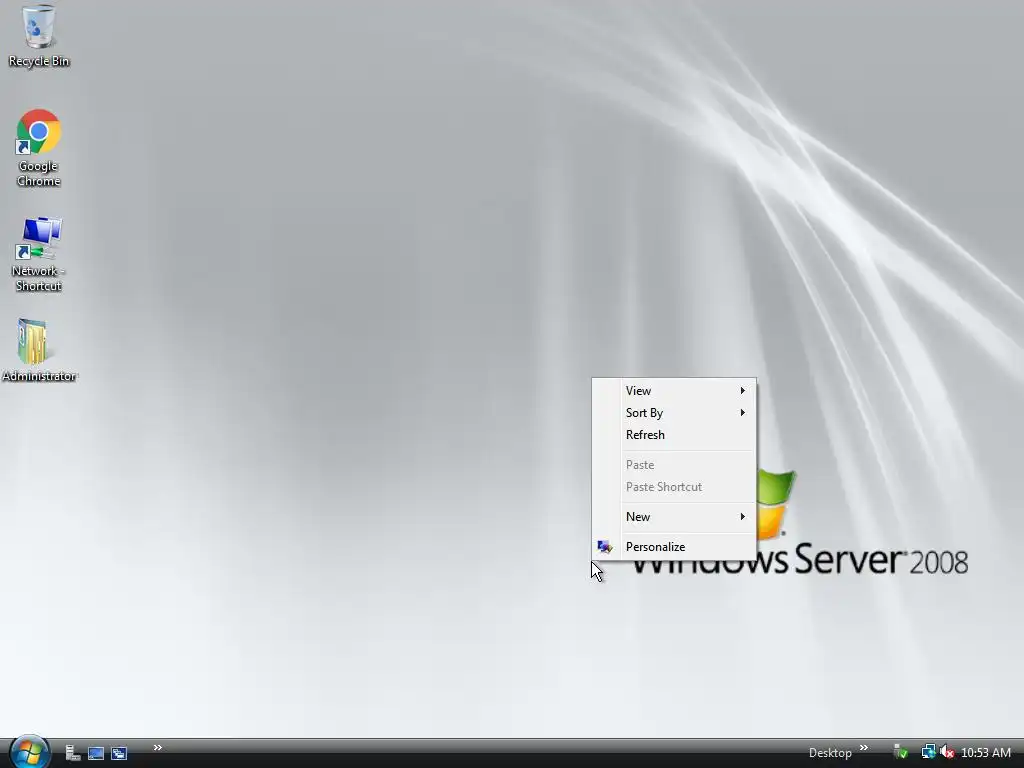Expand the Quick Launch overflow chevron
The height and width of the screenshot is (768, 1024).
157,748
